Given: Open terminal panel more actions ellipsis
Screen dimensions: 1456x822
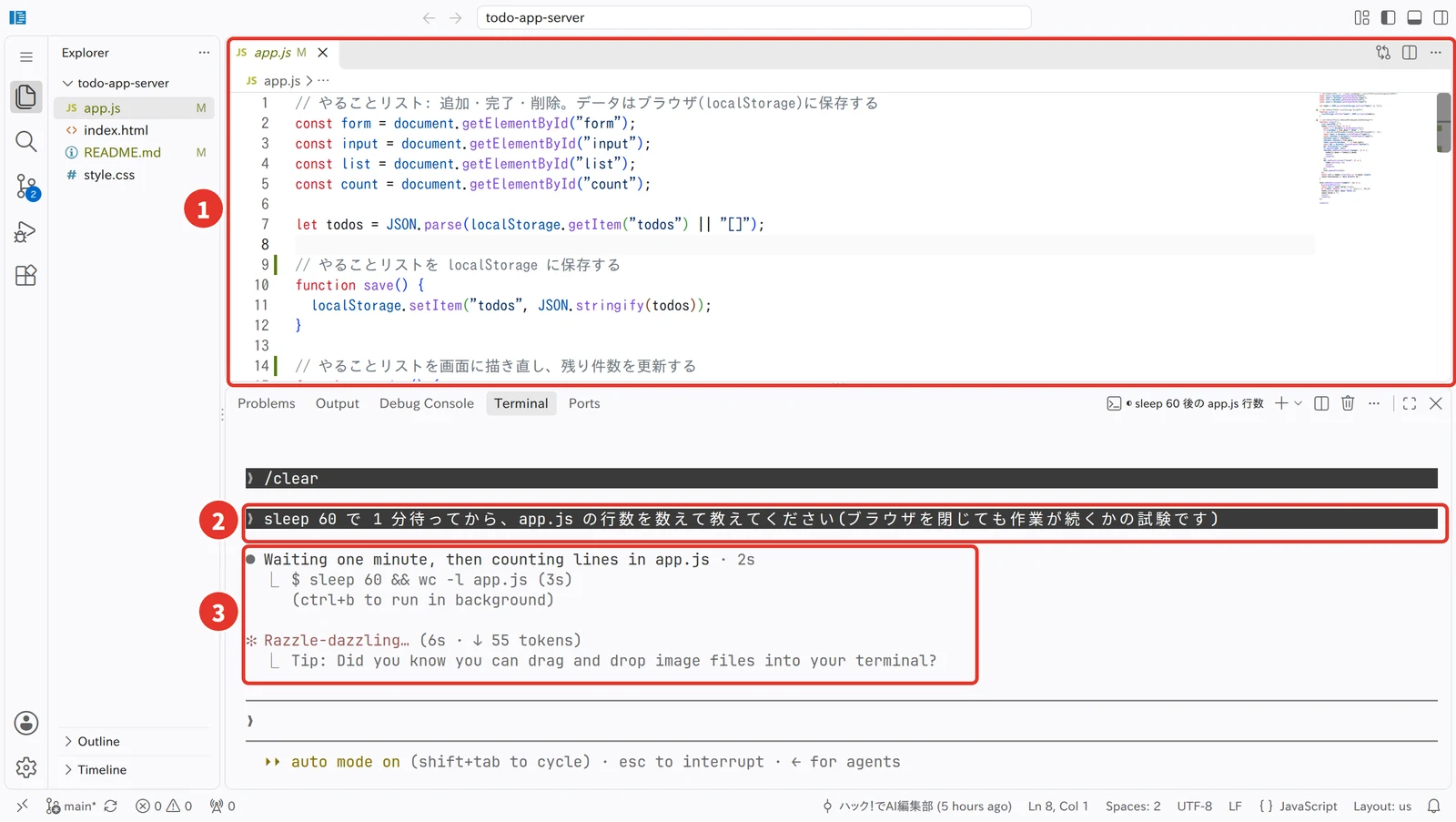Looking at the screenshot, I should [1374, 403].
